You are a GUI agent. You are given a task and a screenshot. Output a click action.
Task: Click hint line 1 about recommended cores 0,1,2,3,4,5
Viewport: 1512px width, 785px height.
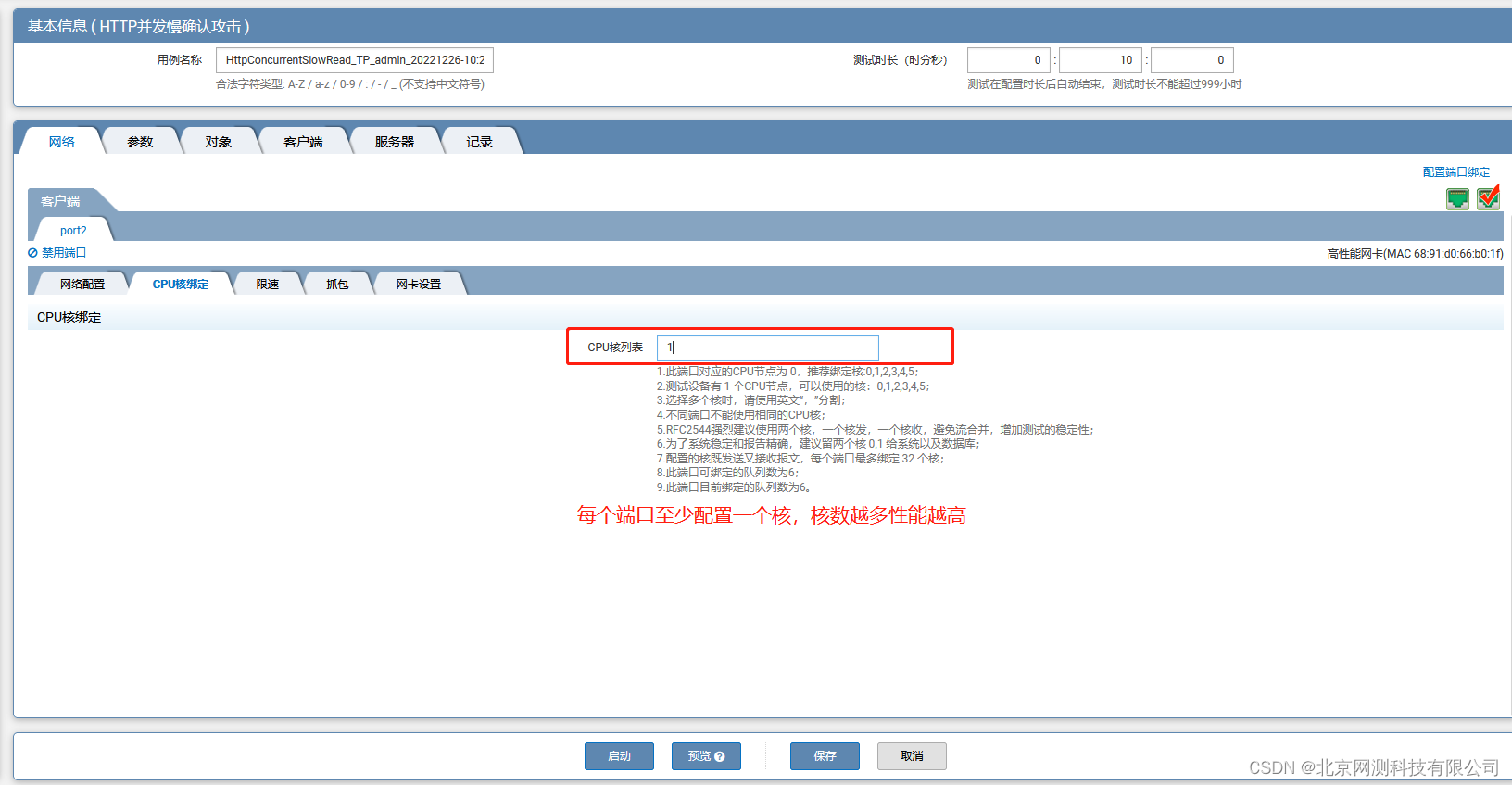(x=787, y=372)
